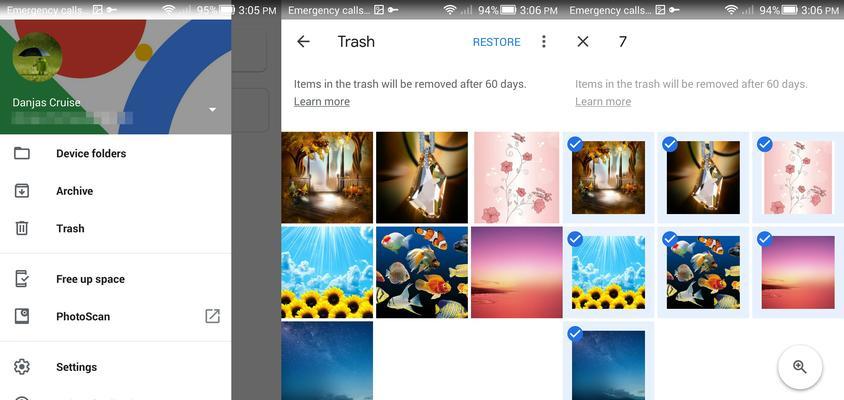Screen dimensions: 844x400
Task: Go back with the Trash screen arrow
Action: pos(304,41)
